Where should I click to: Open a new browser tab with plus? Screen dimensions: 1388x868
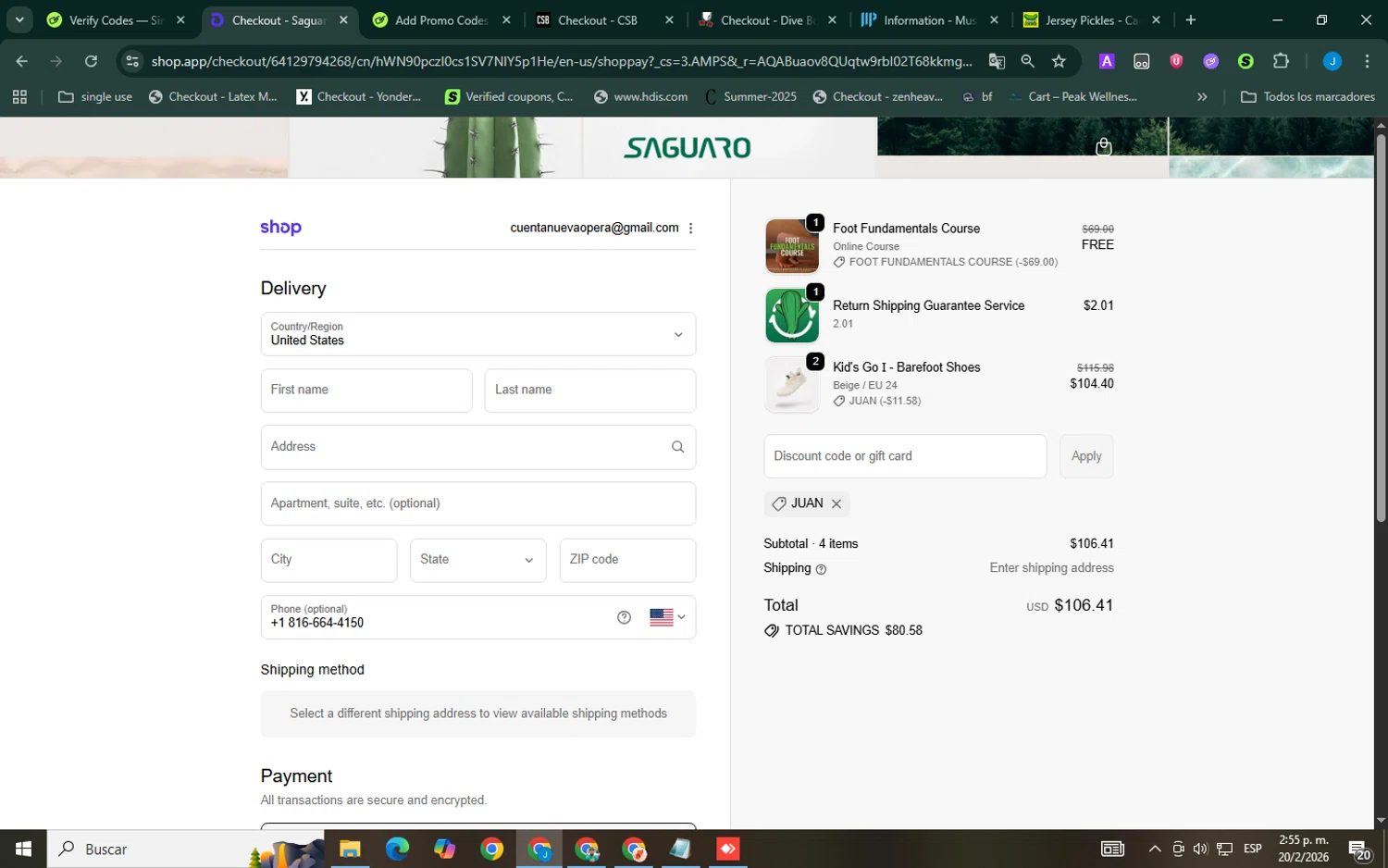(1190, 19)
